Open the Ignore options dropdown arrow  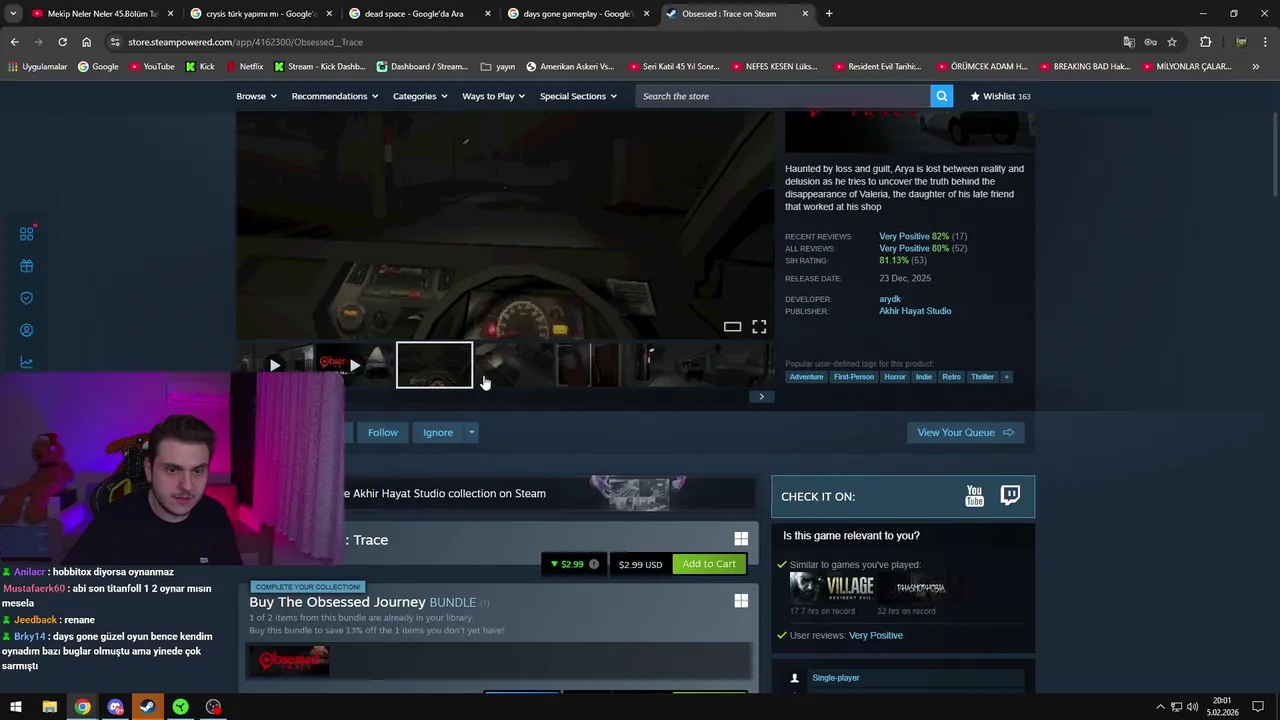471,432
